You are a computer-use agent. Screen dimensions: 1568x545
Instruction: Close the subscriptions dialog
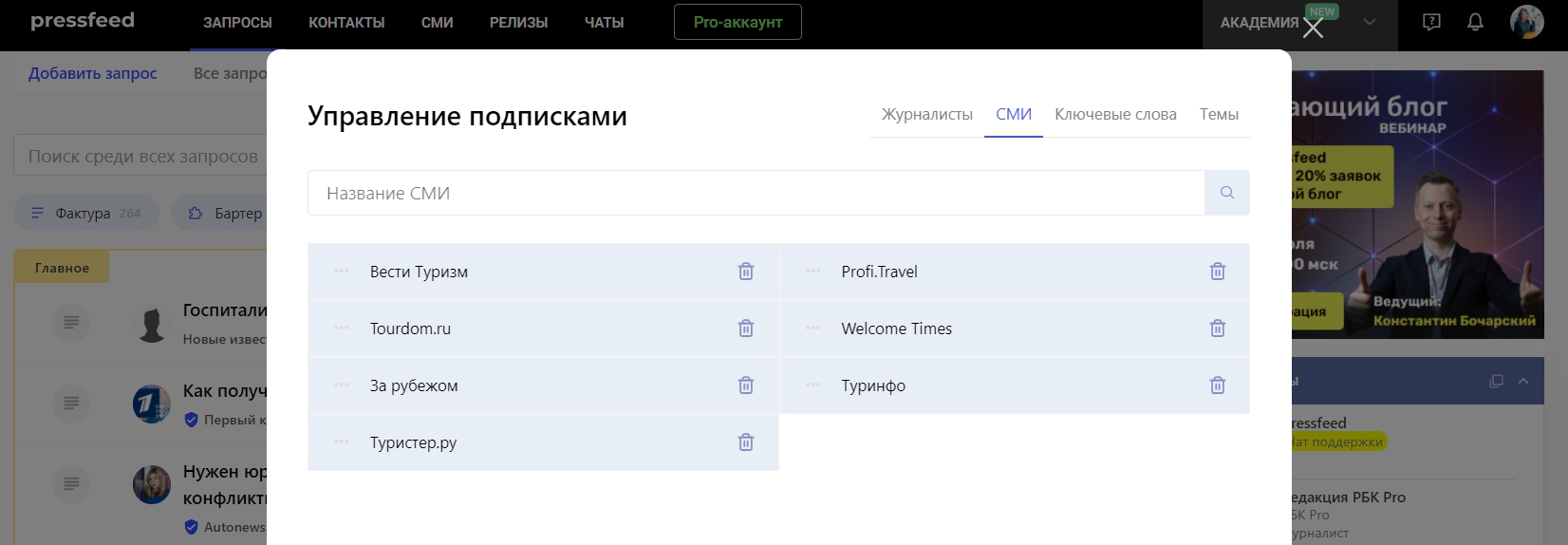[1313, 28]
